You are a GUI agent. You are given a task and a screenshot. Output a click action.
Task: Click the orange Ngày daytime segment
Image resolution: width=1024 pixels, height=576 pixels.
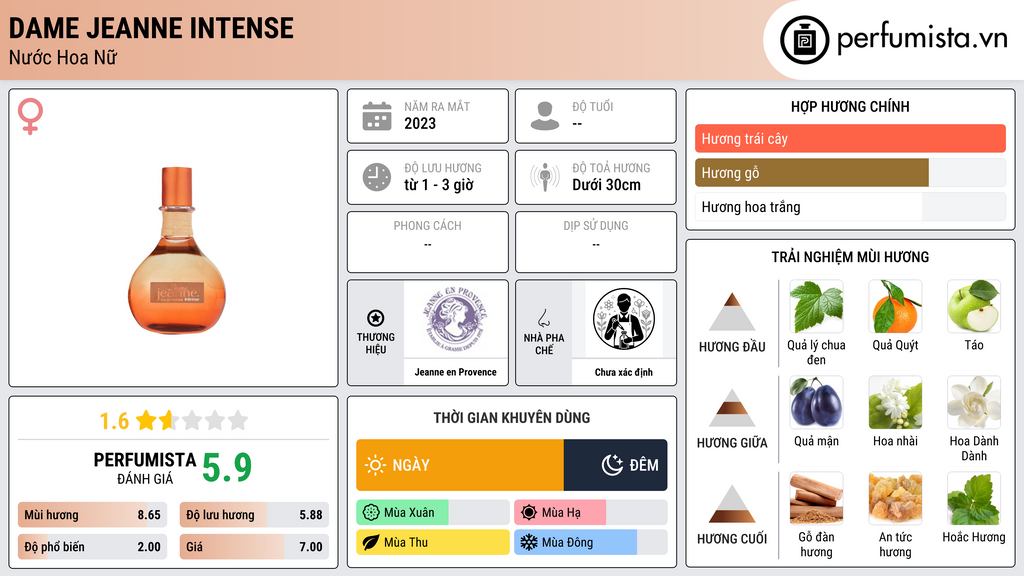point(460,465)
